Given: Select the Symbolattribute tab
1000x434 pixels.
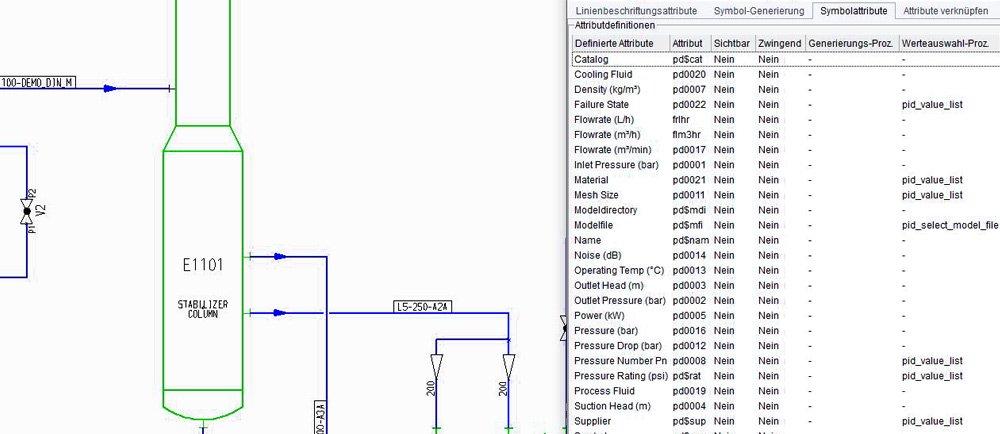Looking at the screenshot, I should (853, 11).
